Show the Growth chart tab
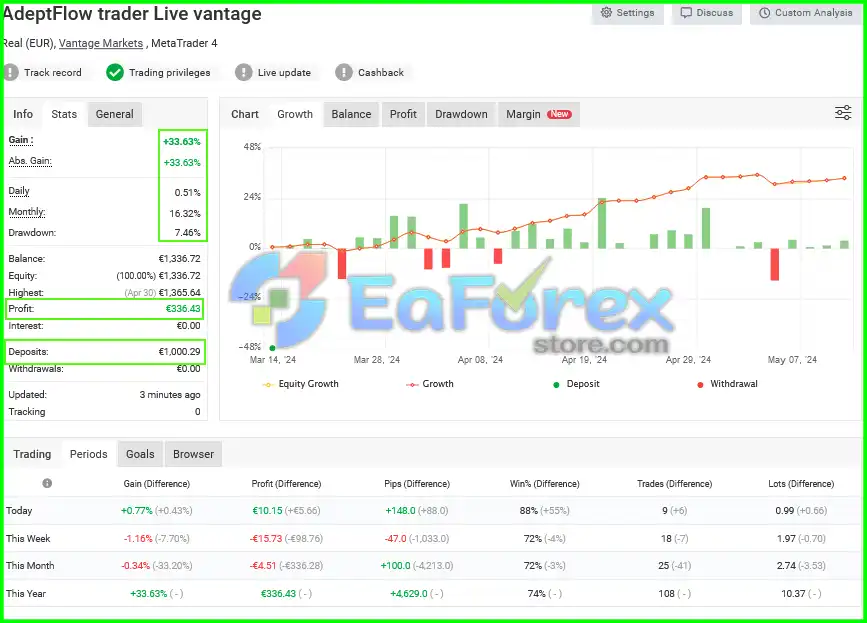 click(295, 114)
